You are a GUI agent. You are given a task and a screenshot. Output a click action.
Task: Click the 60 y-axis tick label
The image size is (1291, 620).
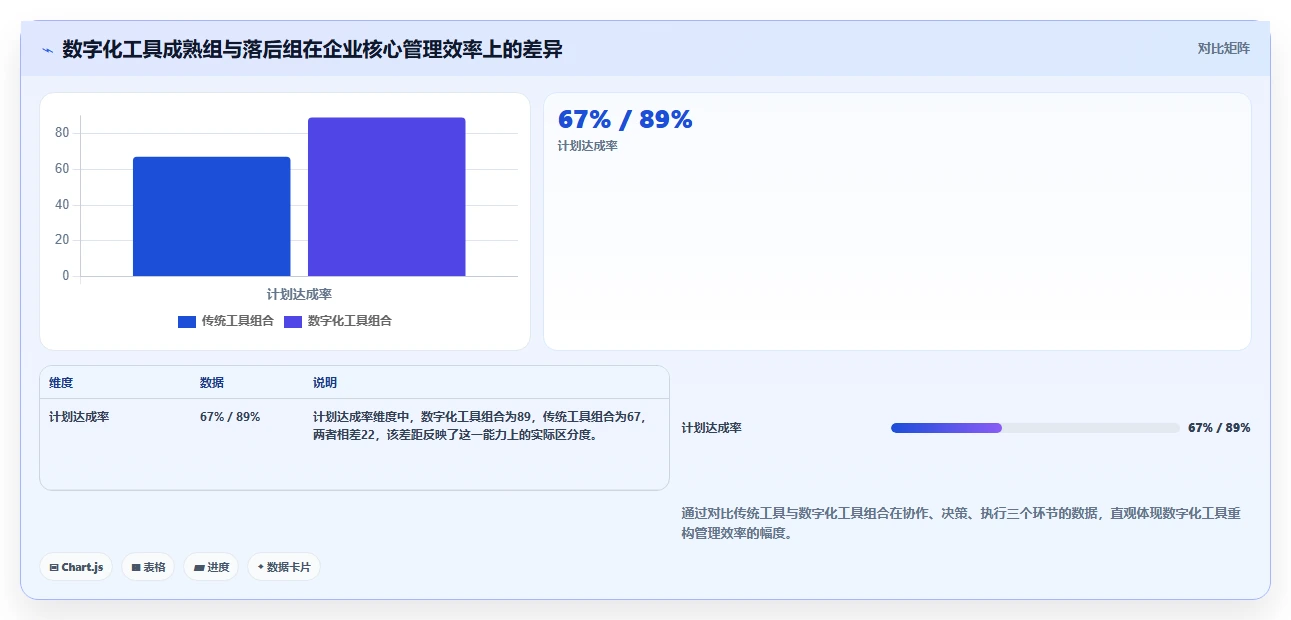[62, 169]
